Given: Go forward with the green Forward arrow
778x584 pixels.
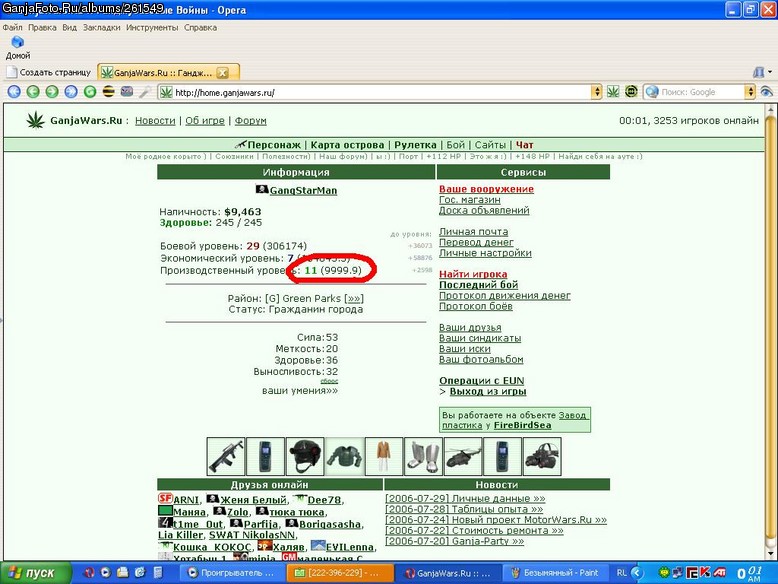Looking at the screenshot, I should click(x=52, y=91).
